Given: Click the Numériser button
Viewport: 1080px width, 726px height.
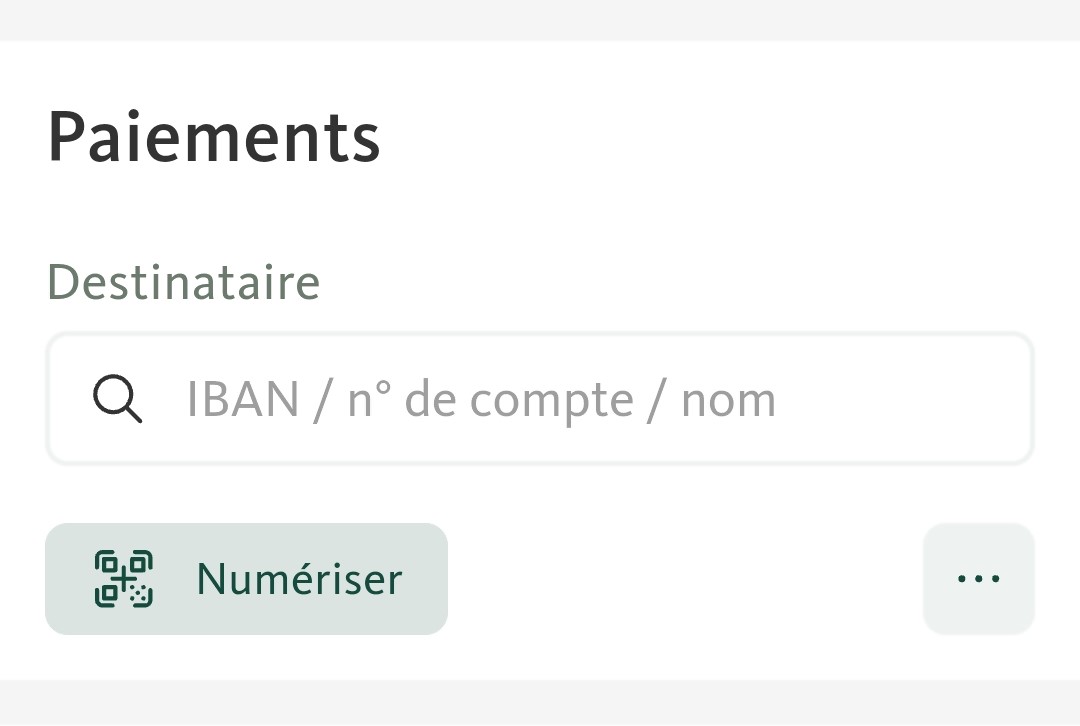Looking at the screenshot, I should (x=247, y=579).
